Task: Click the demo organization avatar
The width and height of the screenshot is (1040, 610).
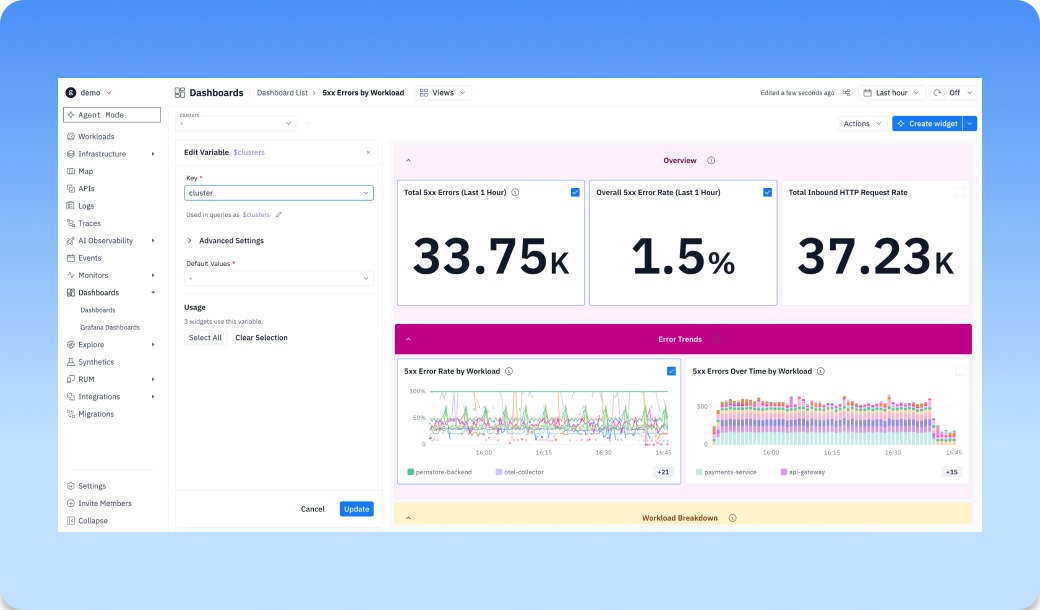Action: coord(71,93)
